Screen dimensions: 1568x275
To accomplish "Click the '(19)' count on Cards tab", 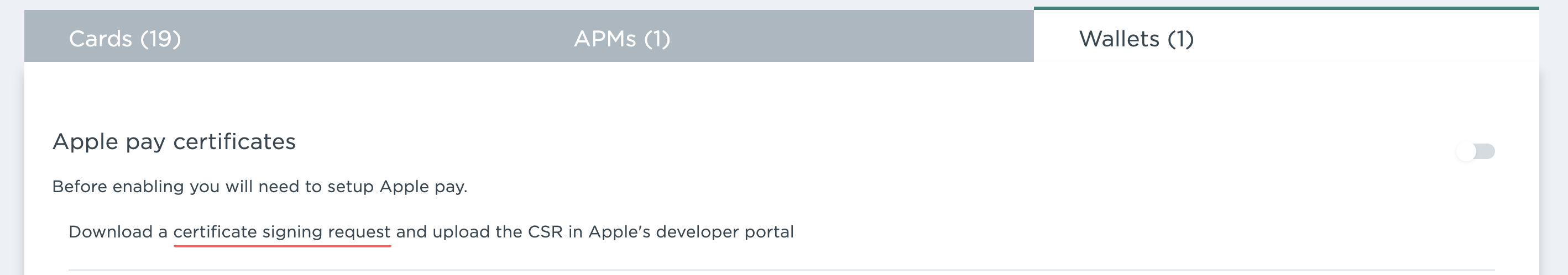I will pyautogui.click(x=161, y=39).
